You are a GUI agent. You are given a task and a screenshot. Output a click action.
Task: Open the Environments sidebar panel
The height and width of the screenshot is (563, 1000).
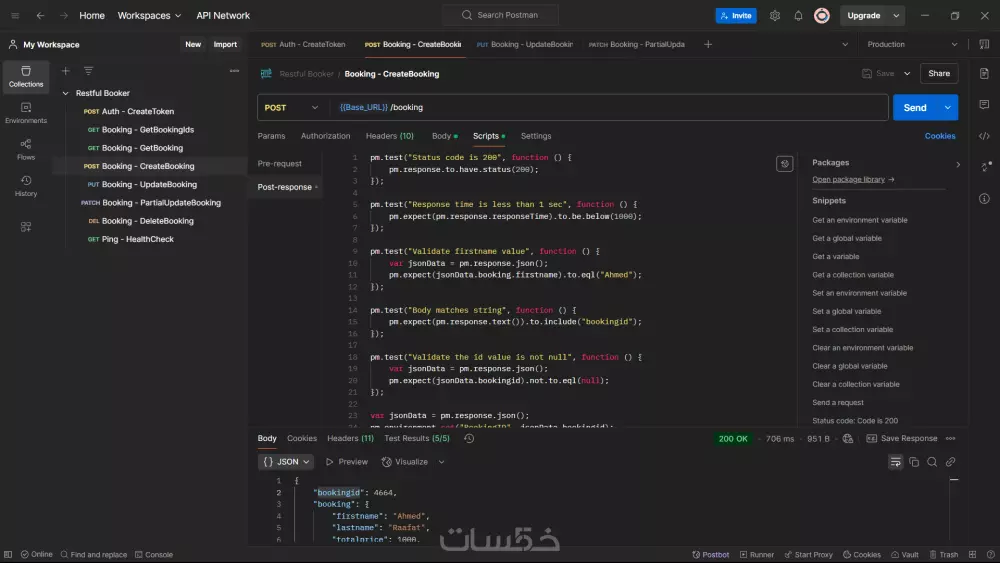pos(26,112)
